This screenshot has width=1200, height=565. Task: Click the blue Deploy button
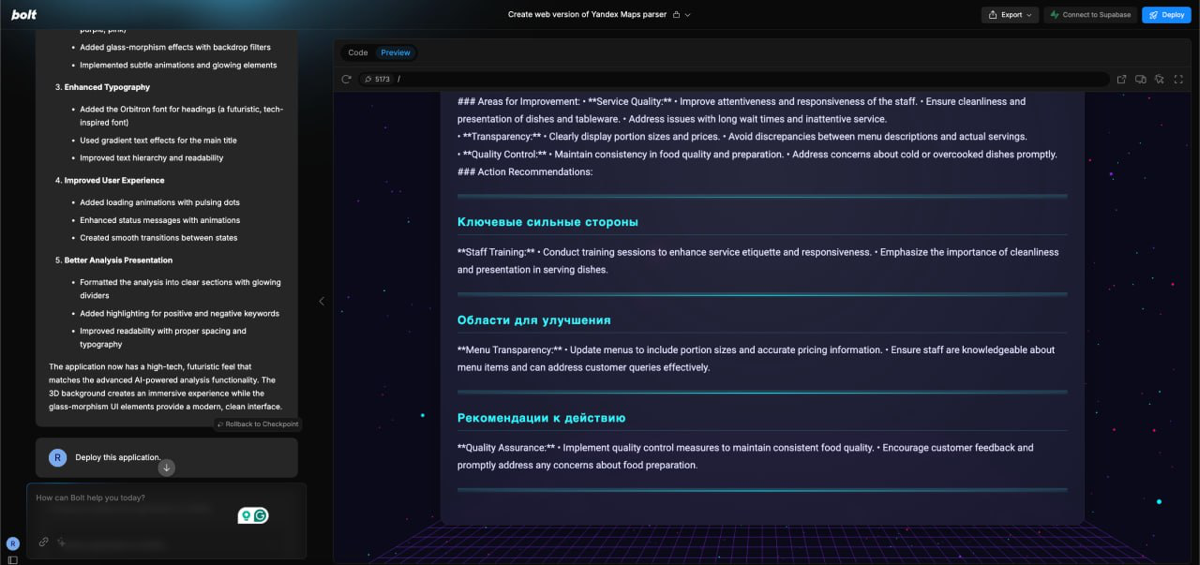tap(1165, 15)
